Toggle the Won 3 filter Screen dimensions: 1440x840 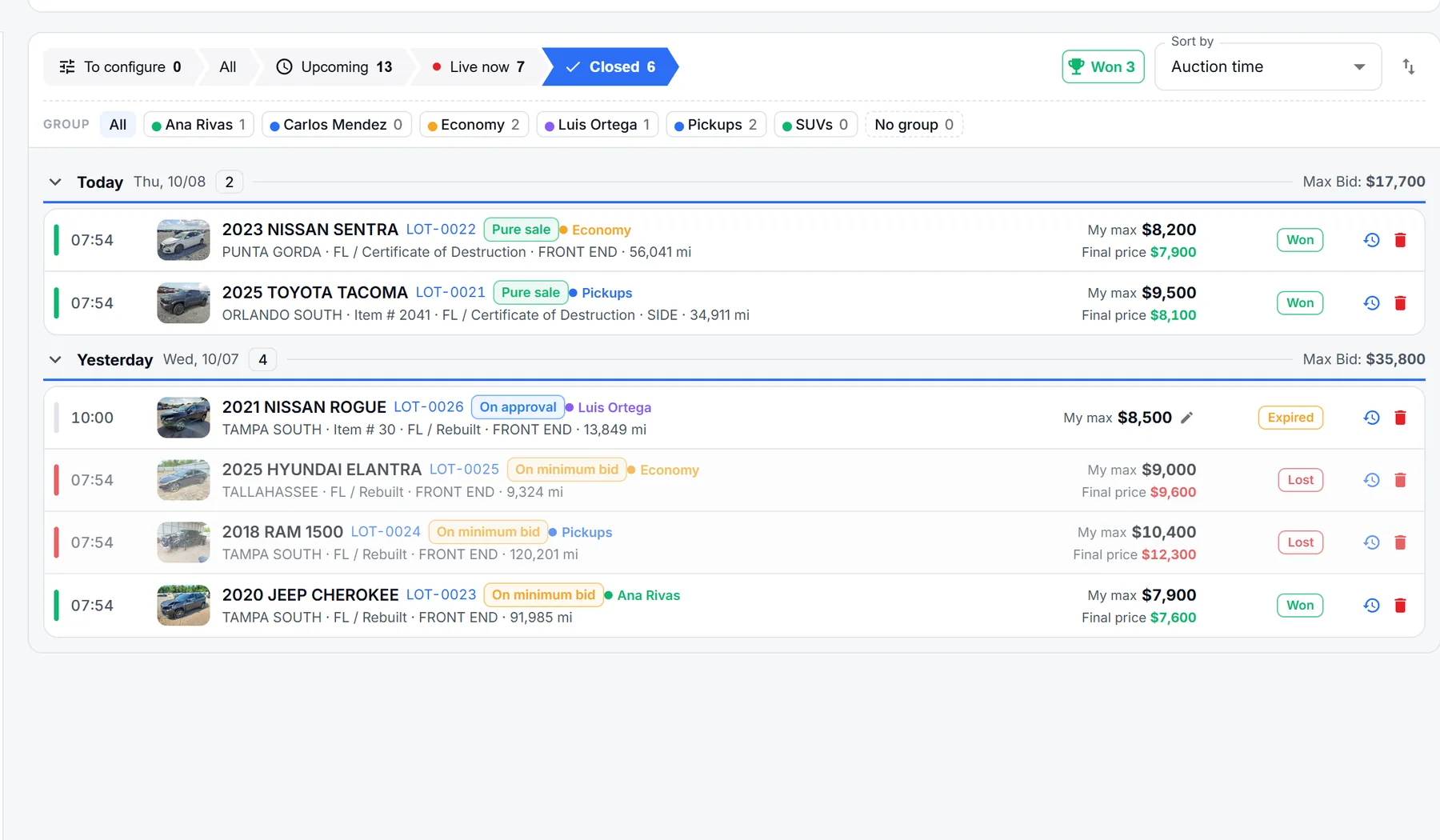pyautogui.click(x=1103, y=66)
